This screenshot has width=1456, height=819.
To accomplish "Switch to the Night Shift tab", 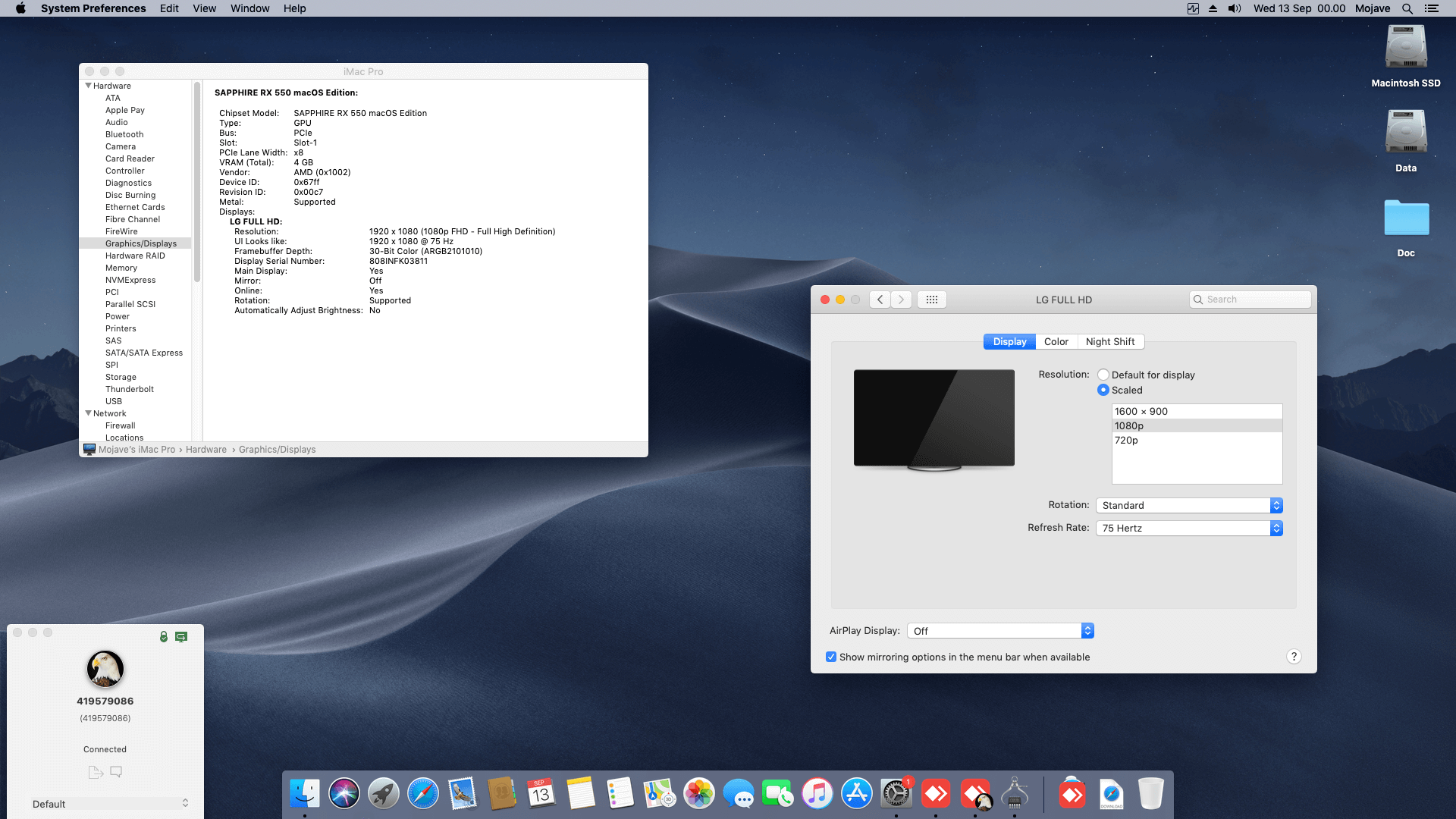I will (x=1110, y=342).
